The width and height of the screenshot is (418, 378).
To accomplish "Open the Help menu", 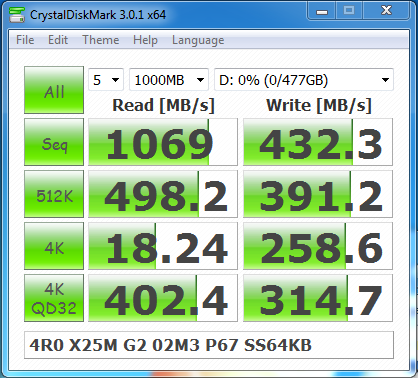I will tap(145, 40).
